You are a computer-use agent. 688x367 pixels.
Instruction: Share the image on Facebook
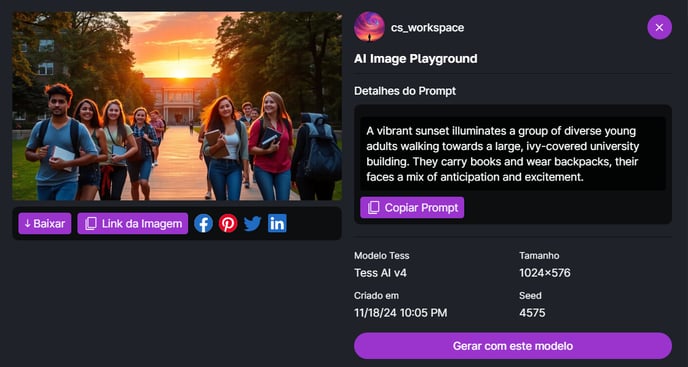point(203,223)
